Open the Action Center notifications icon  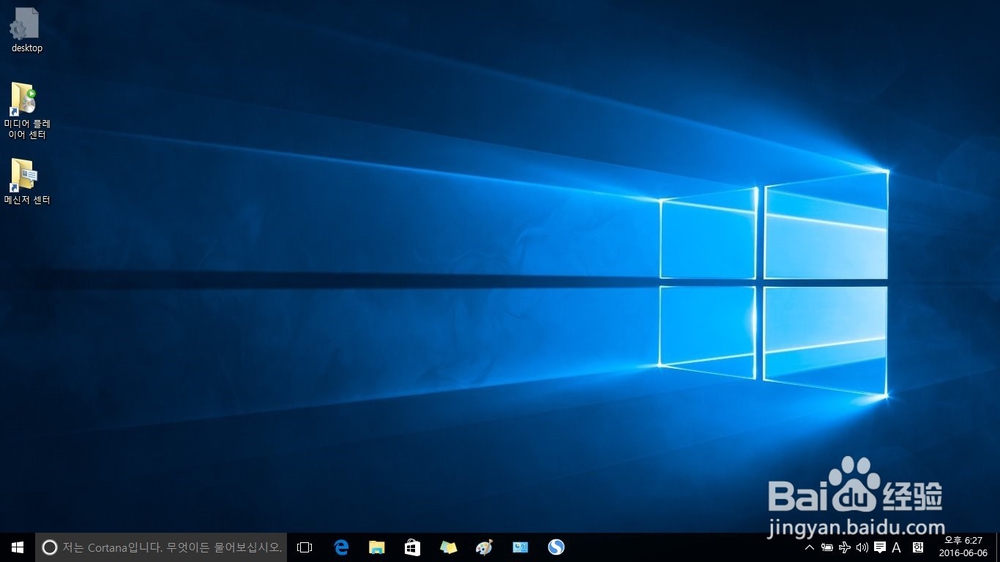(880, 547)
